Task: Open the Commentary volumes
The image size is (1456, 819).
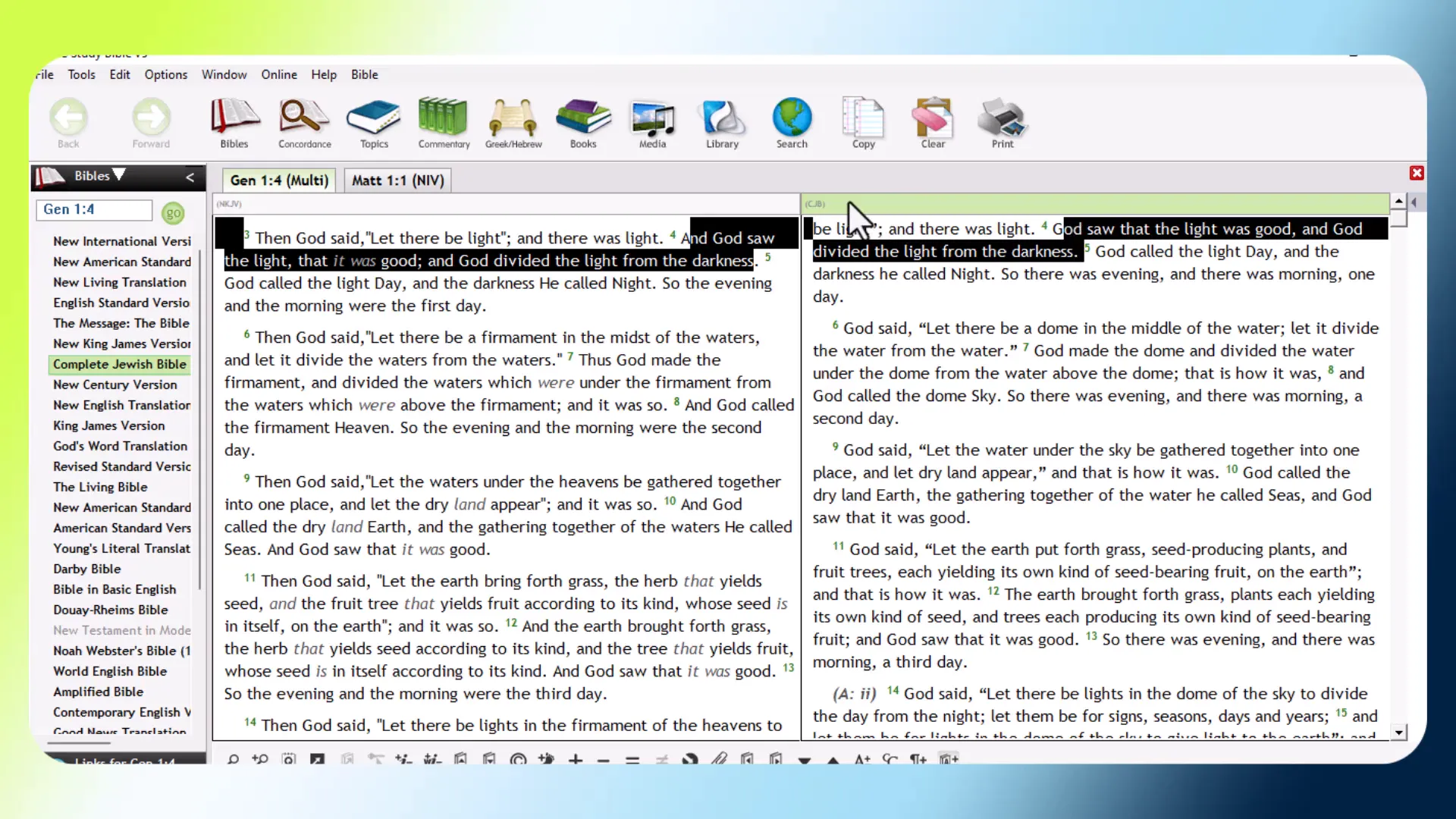Action: click(444, 124)
